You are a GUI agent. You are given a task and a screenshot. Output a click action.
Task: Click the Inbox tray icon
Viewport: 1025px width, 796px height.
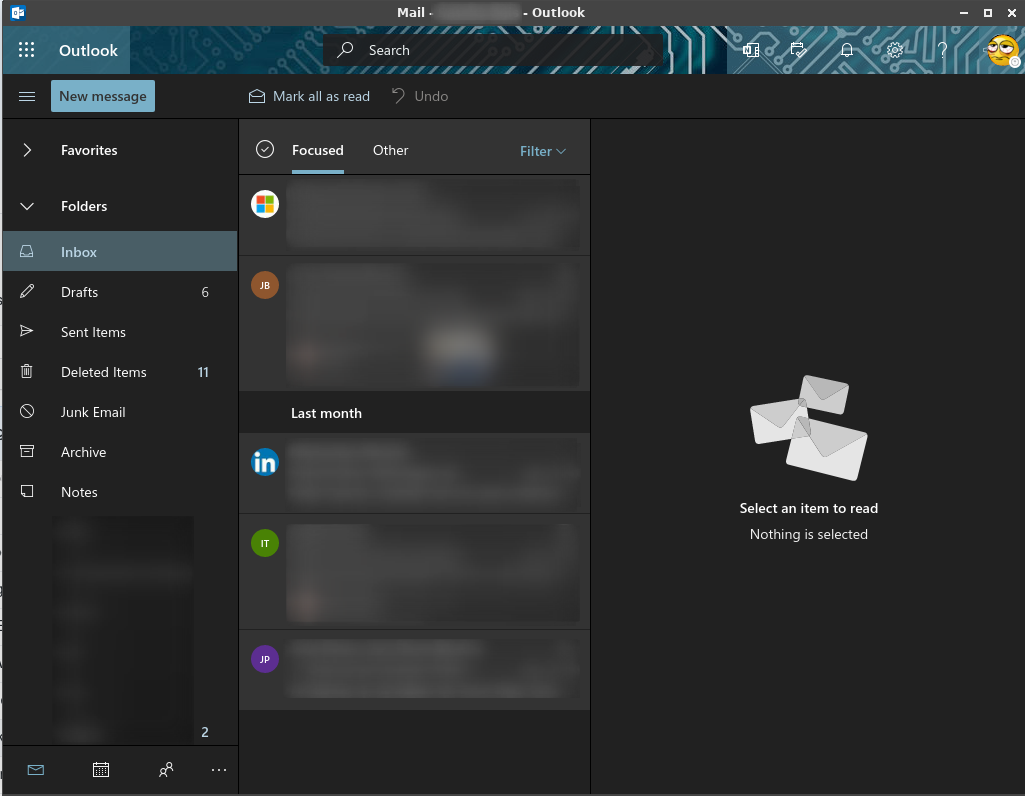coord(27,251)
